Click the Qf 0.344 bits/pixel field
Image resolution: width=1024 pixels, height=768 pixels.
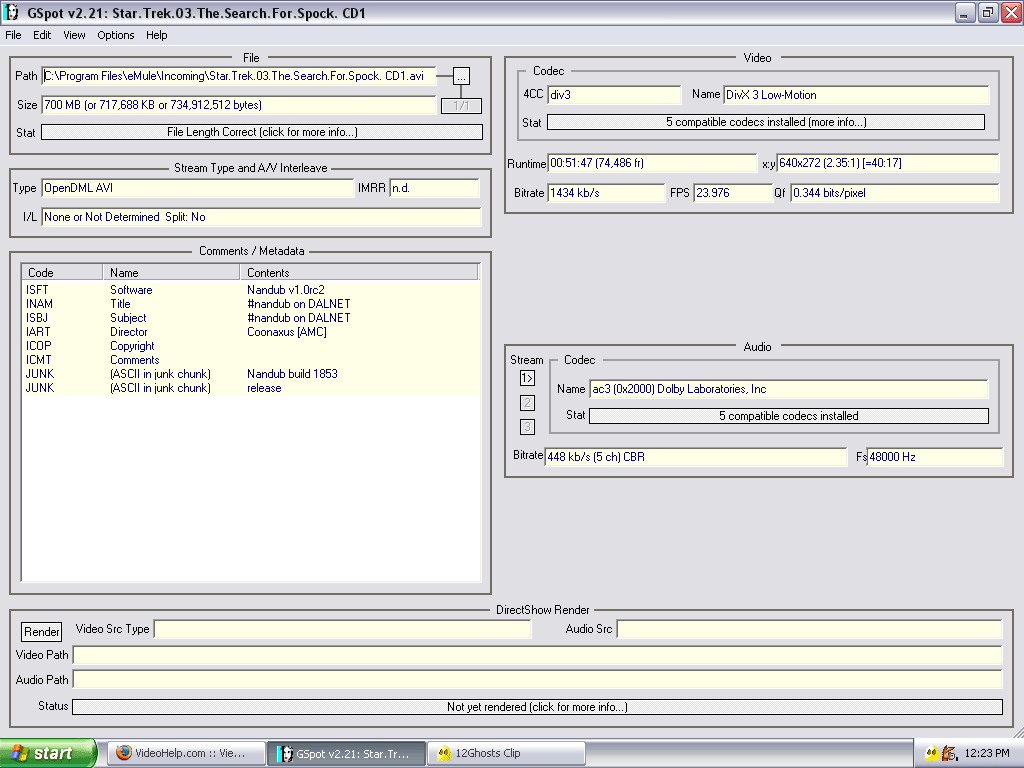point(895,193)
